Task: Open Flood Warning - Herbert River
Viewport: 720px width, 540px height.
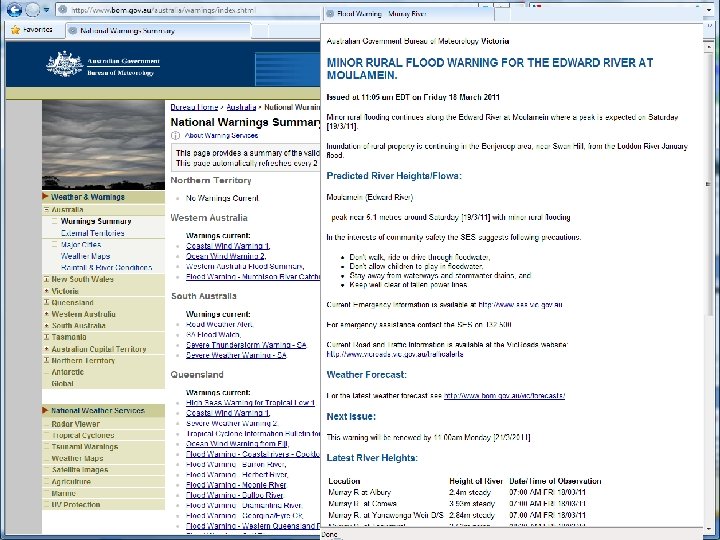Action: pyautogui.click(x=237, y=475)
